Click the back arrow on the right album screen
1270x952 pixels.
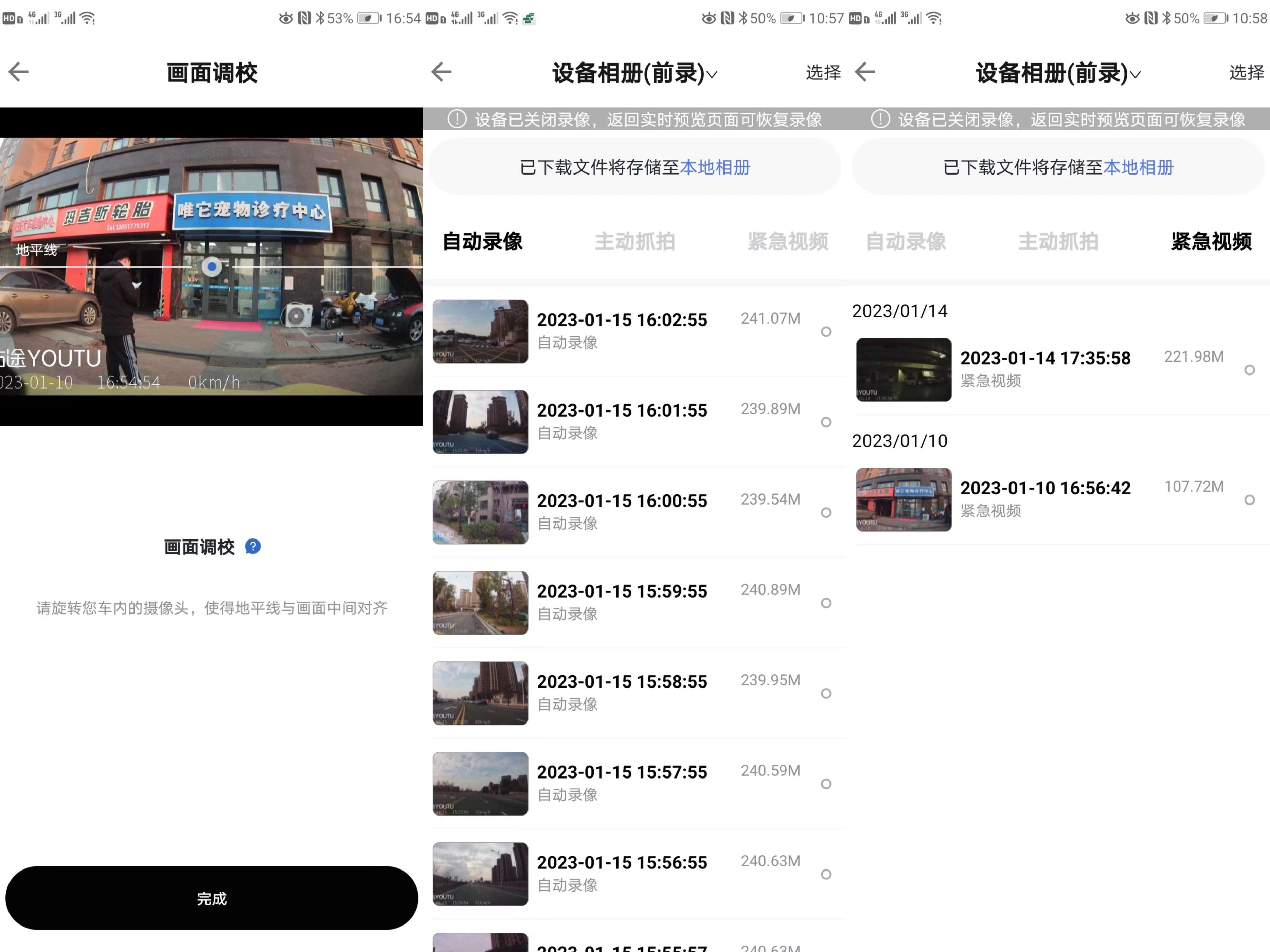tap(865, 72)
